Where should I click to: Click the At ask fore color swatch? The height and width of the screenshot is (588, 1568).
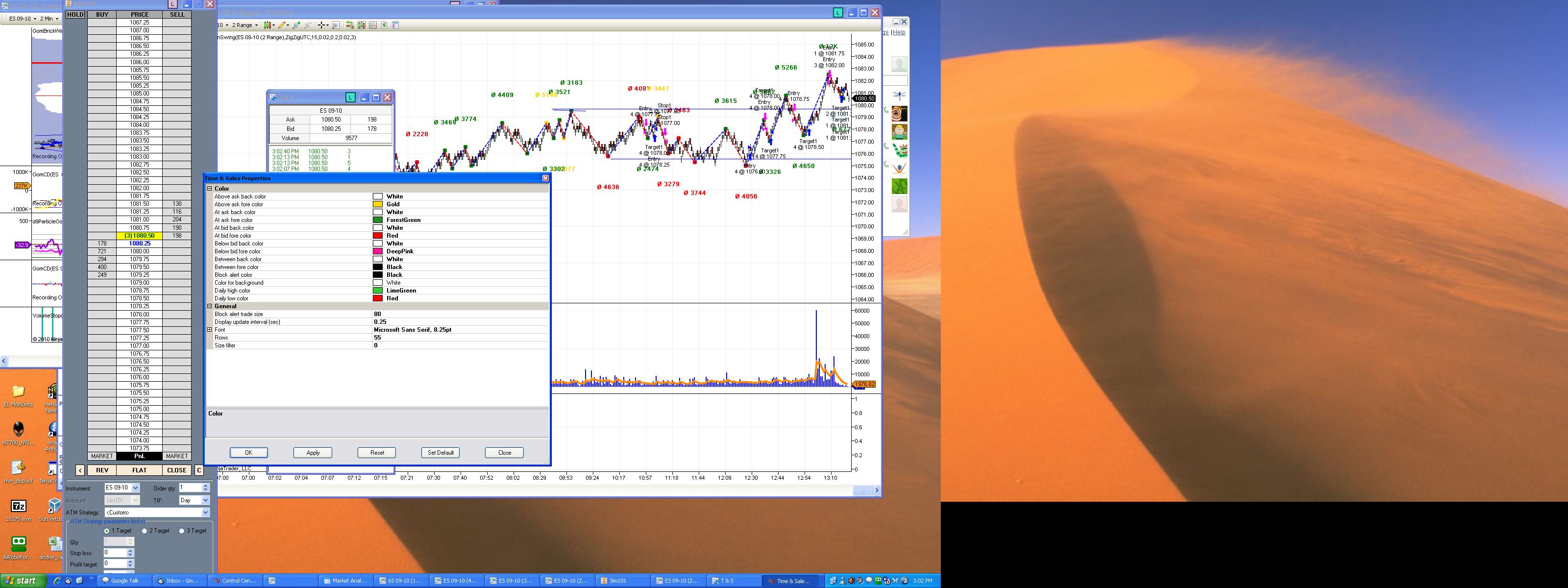tap(378, 220)
